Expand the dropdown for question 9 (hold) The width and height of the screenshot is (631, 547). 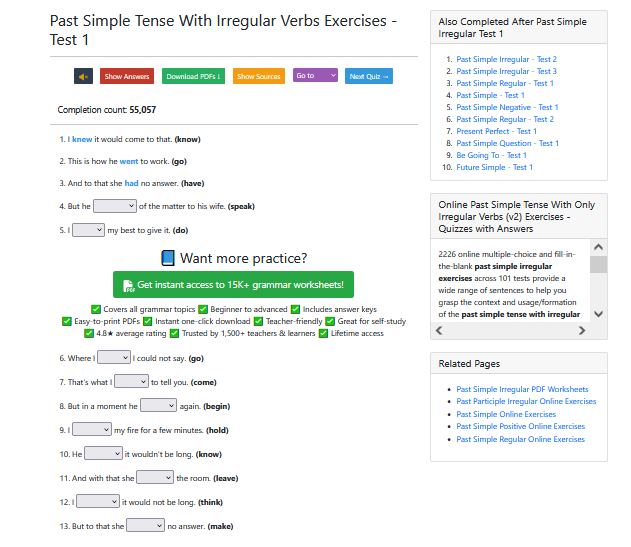coord(92,429)
